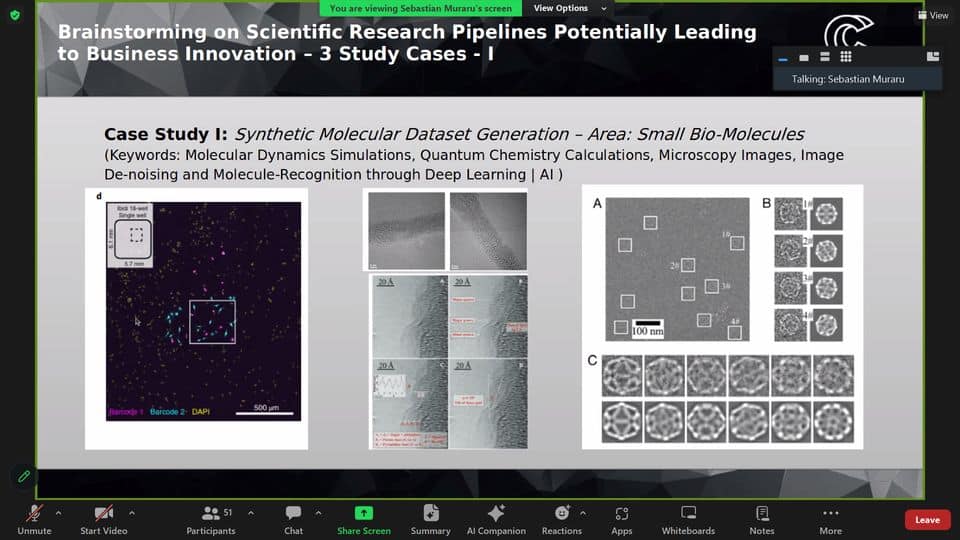
Task: Open the View Options dropdown
Action: 560,8
